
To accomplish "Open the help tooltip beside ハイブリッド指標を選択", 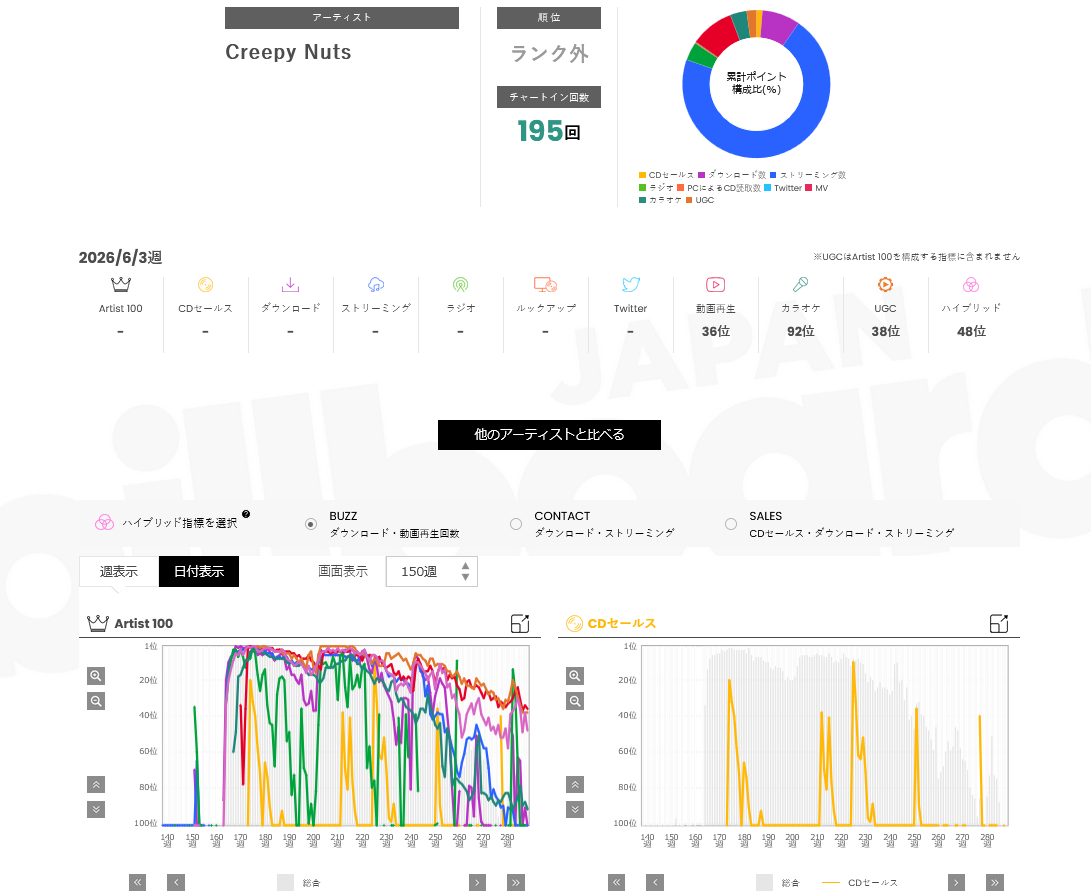I will click(x=246, y=514).
